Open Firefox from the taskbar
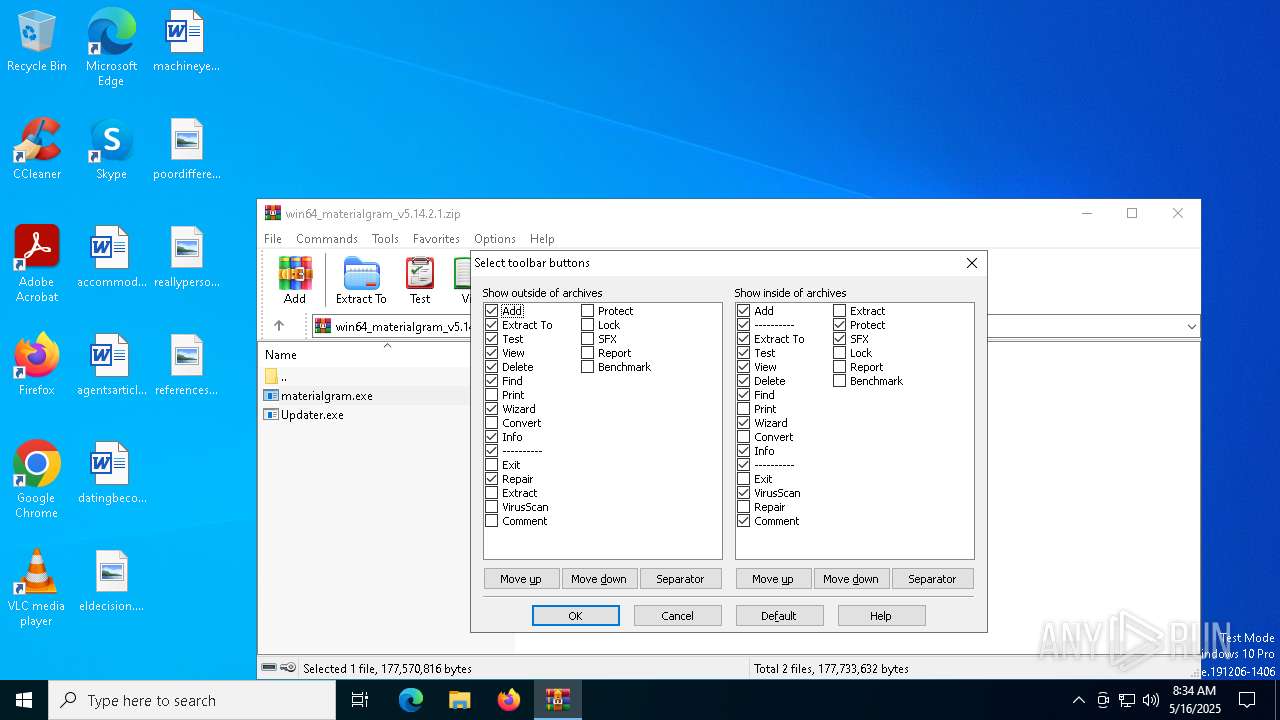 click(509, 700)
